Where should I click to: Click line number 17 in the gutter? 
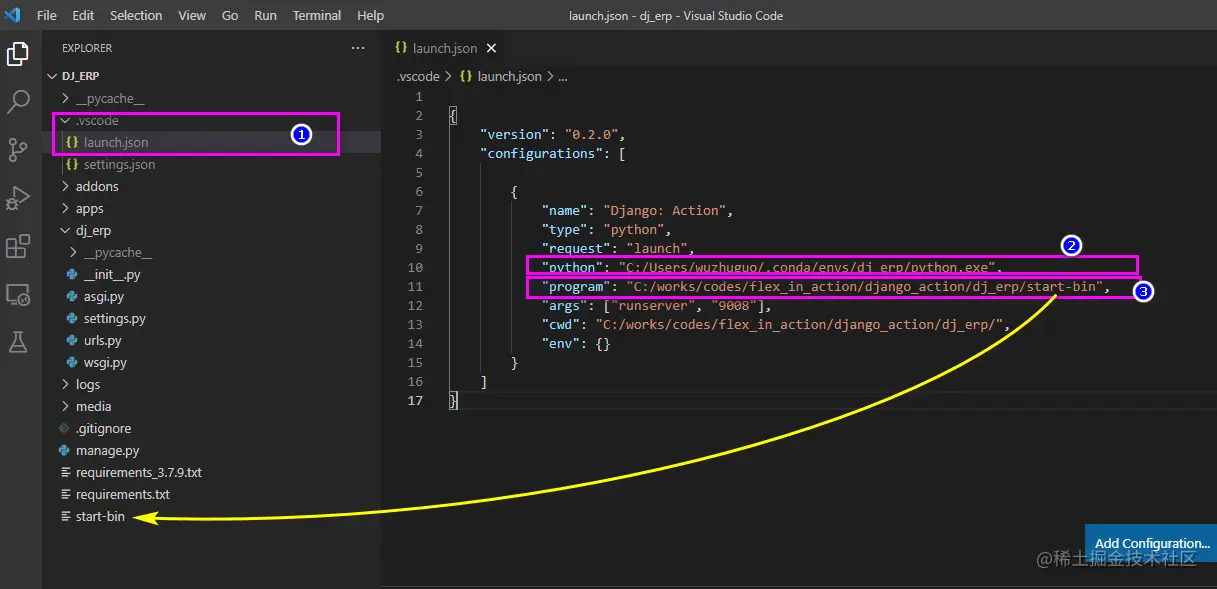(x=416, y=400)
